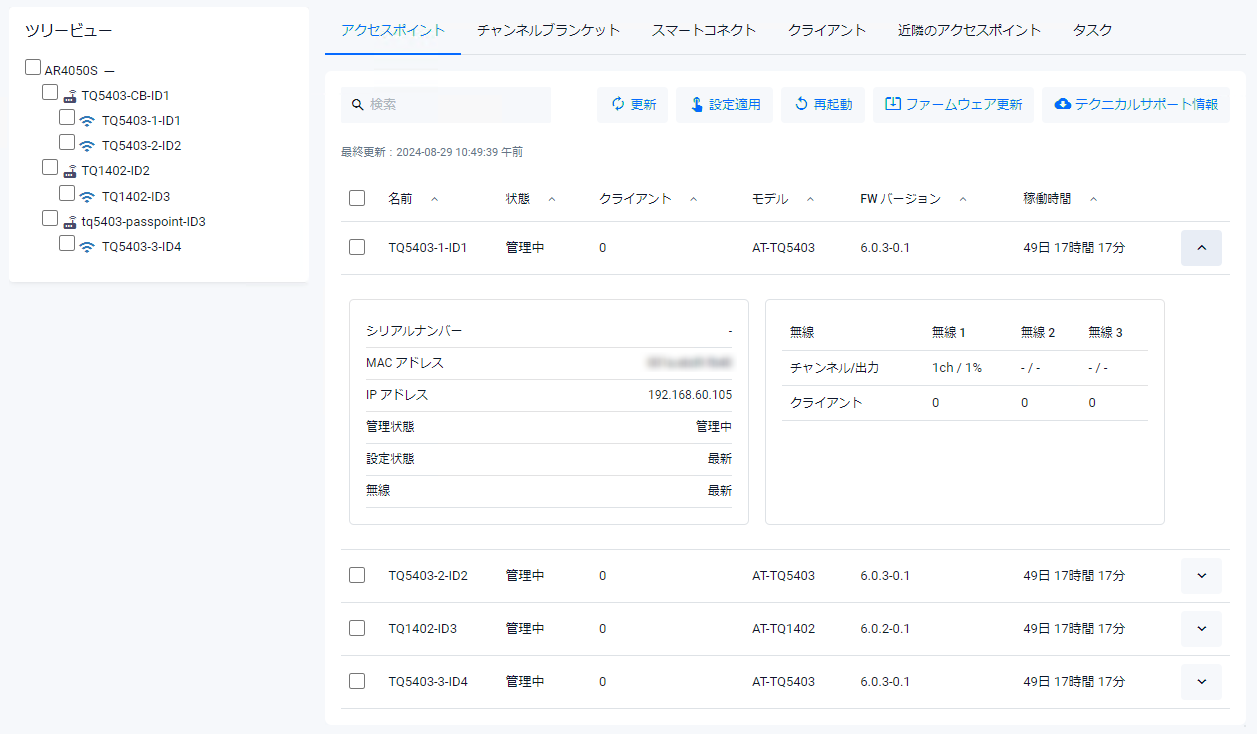Check the AR4050S checkbox in tree view
Image resolution: width=1257 pixels, height=734 pixels.
(x=33, y=68)
